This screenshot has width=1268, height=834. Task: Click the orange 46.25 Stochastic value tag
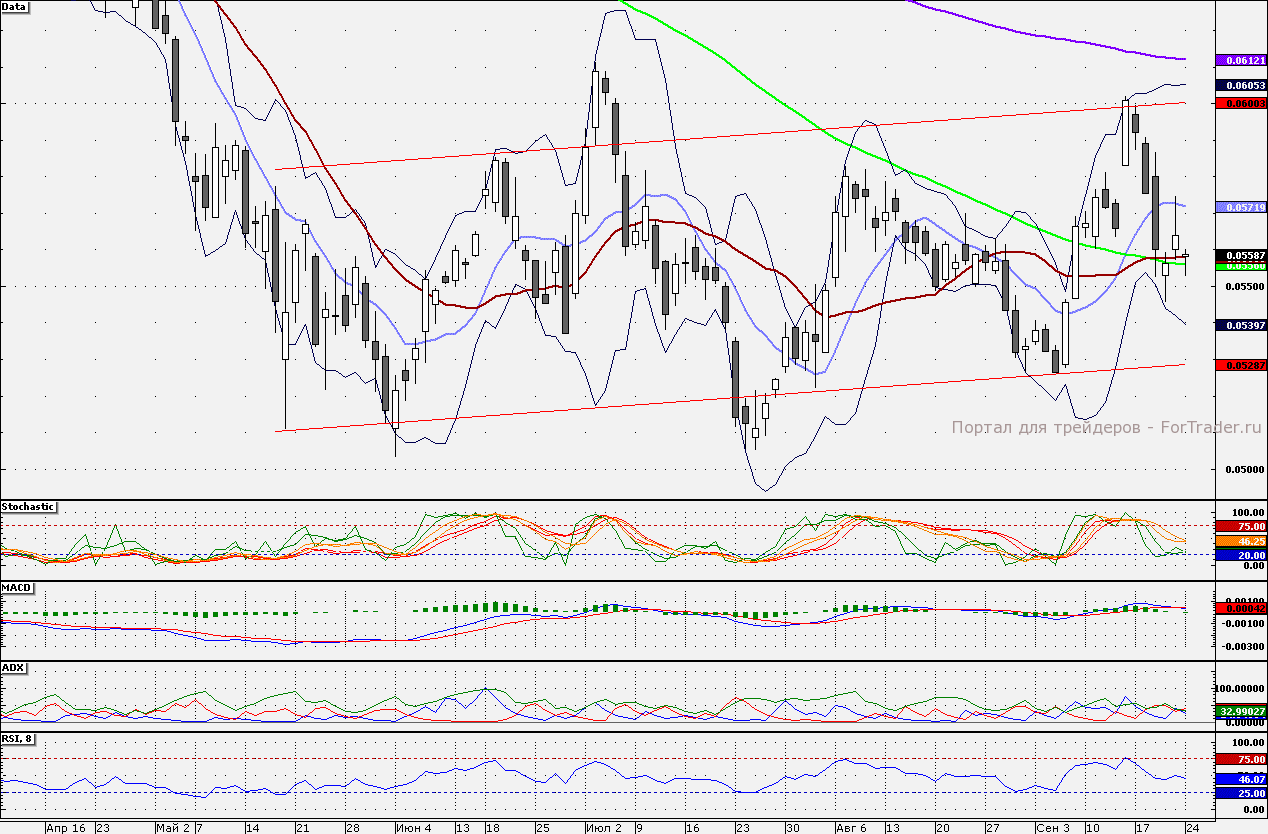tap(1240, 540)
